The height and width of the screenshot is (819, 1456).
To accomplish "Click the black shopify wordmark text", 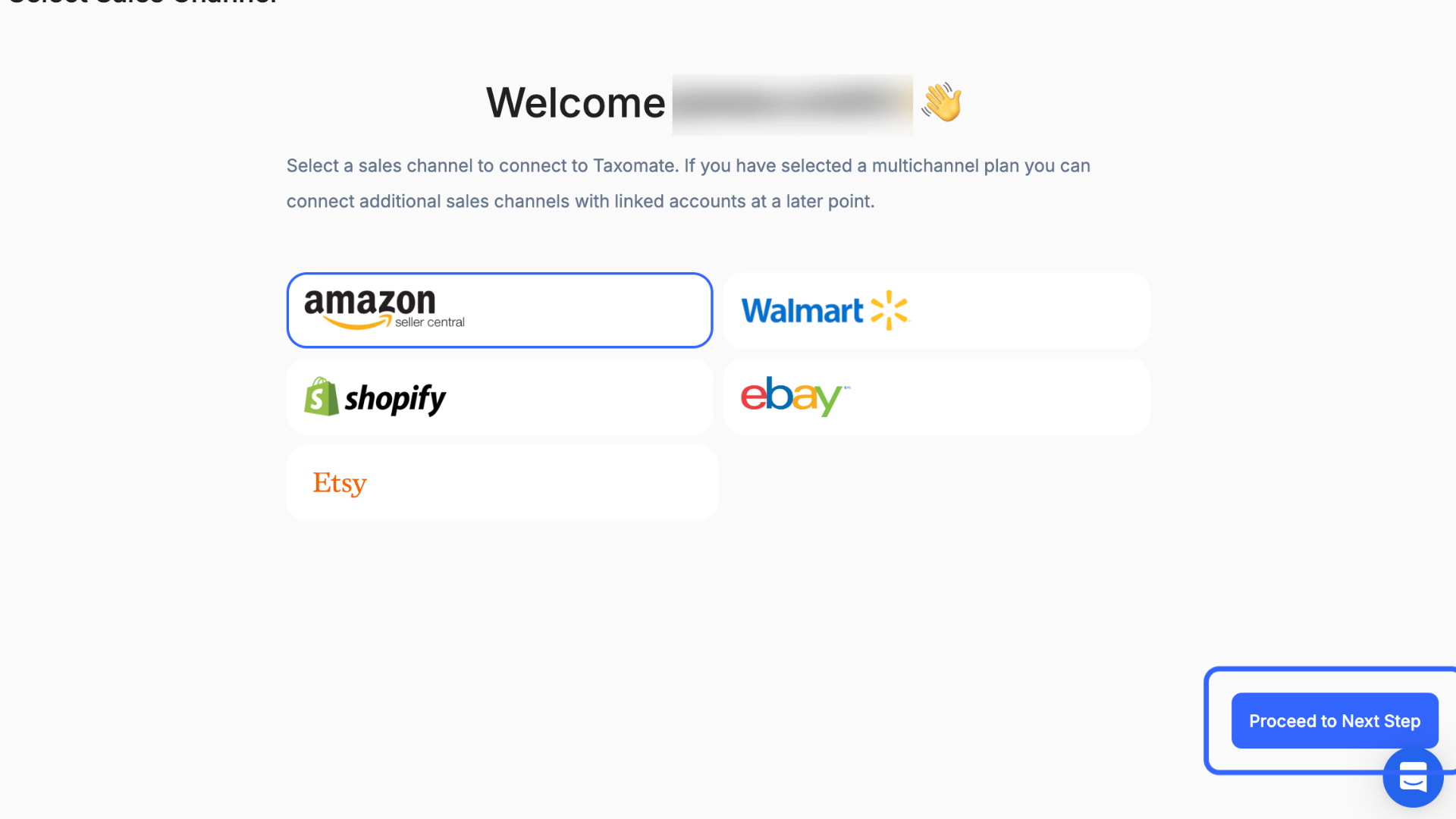I will coord(395,399).
